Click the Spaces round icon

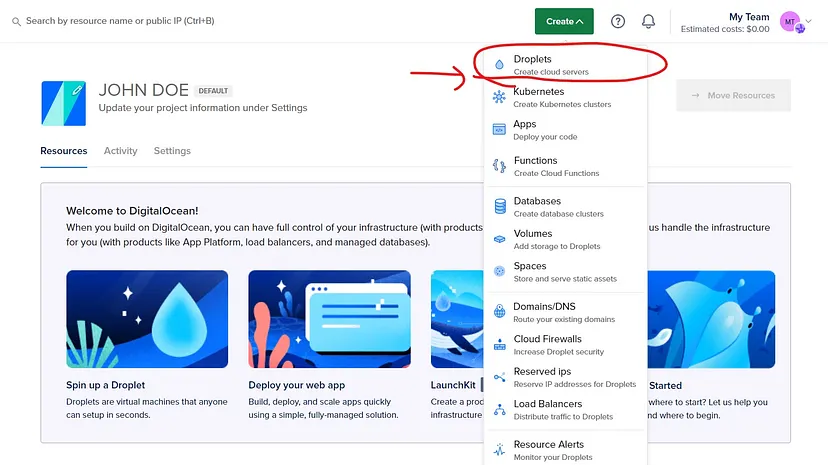point(499,271)
